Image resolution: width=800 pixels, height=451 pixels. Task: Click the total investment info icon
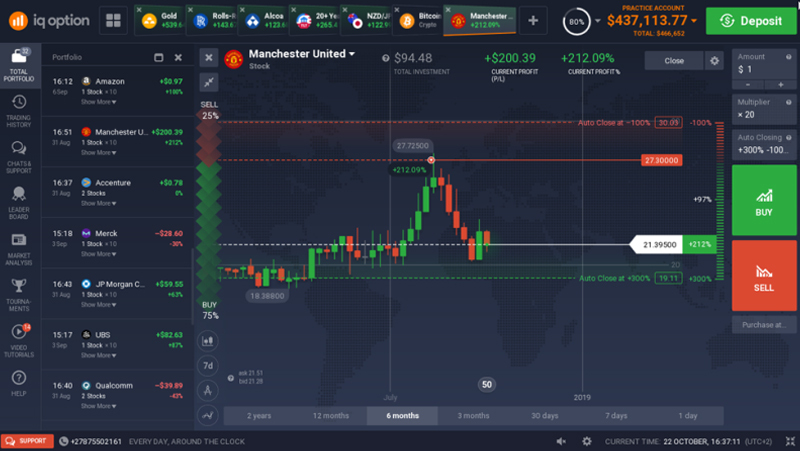click(x=386, y=58)
